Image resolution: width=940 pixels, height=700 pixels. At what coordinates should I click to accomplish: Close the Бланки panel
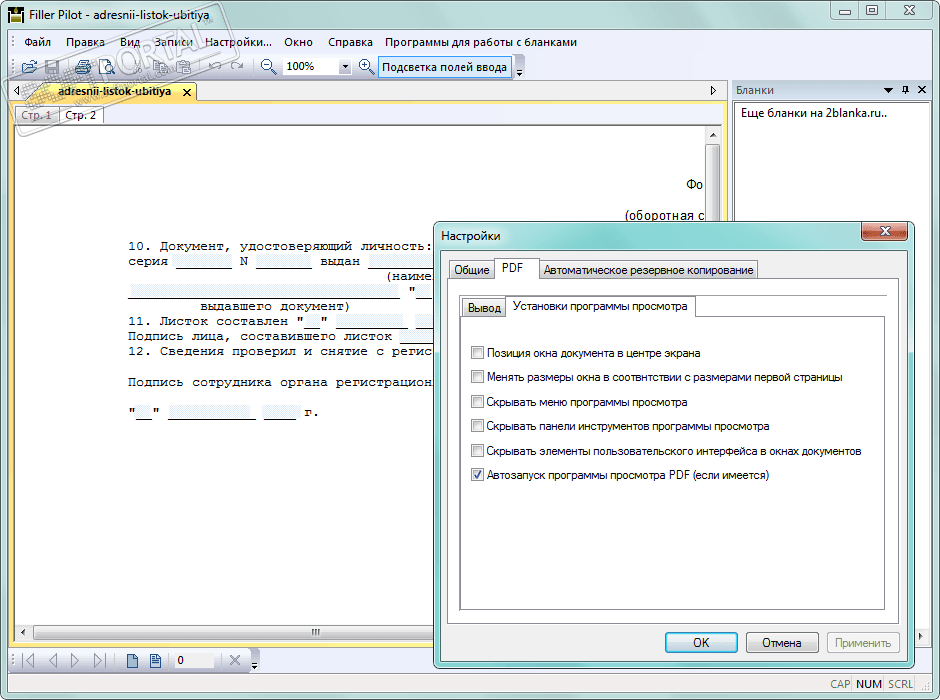pos(922,90)
